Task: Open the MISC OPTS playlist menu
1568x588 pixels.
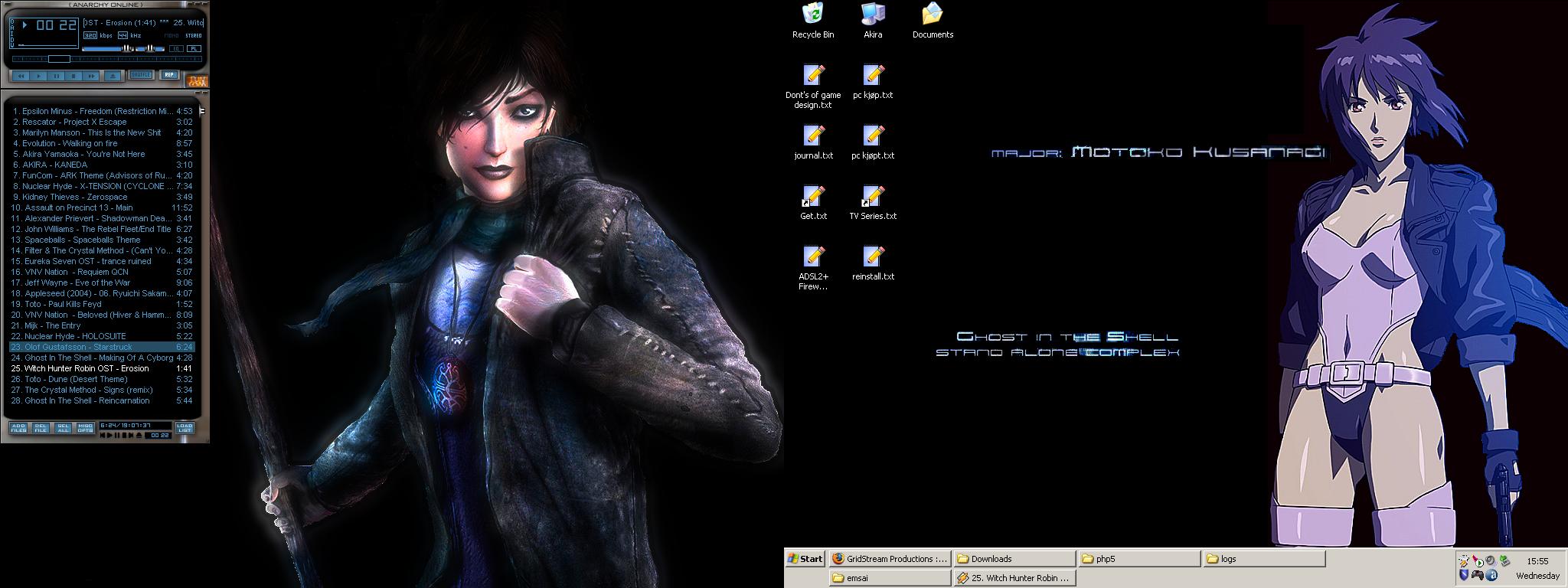Action: 85,428
